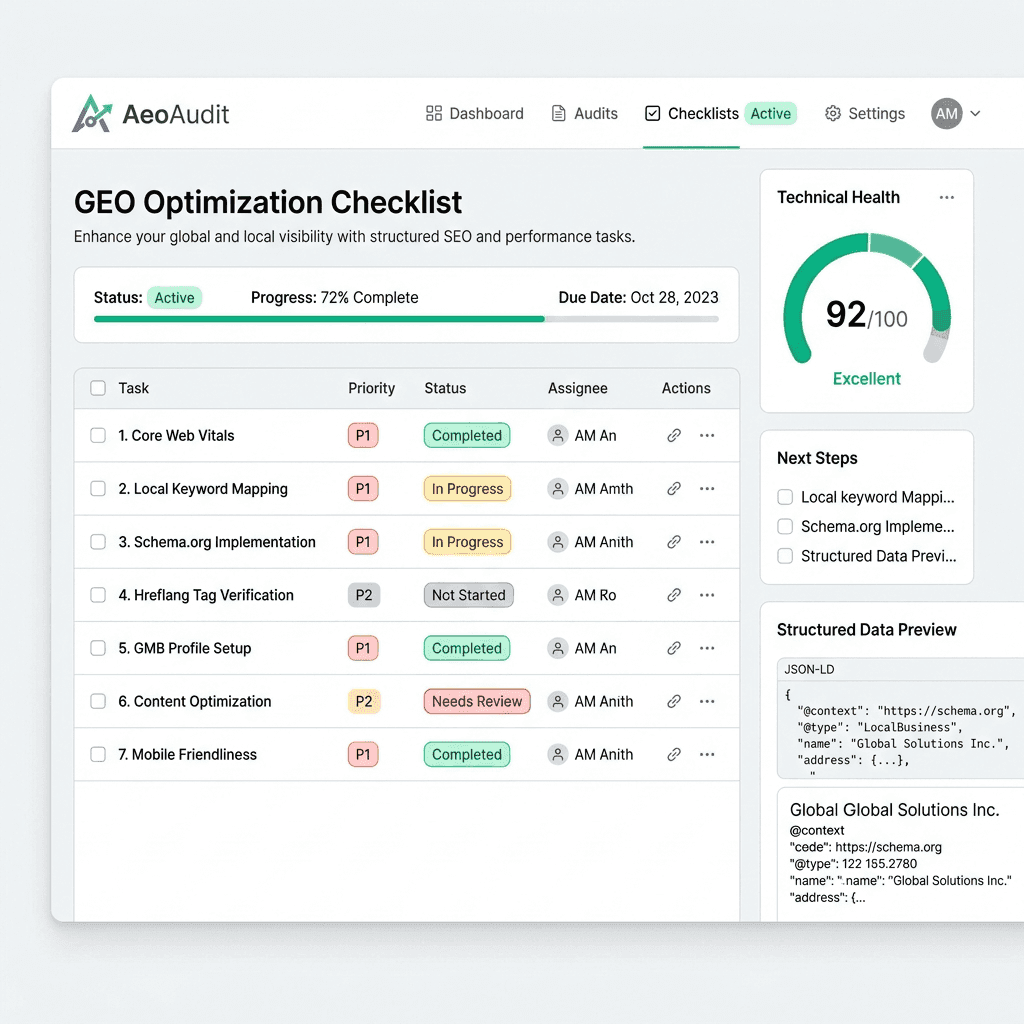The width and height of the screenshot is (1024, 1024).
Task: Open the Audits tab
Action: 584,114
